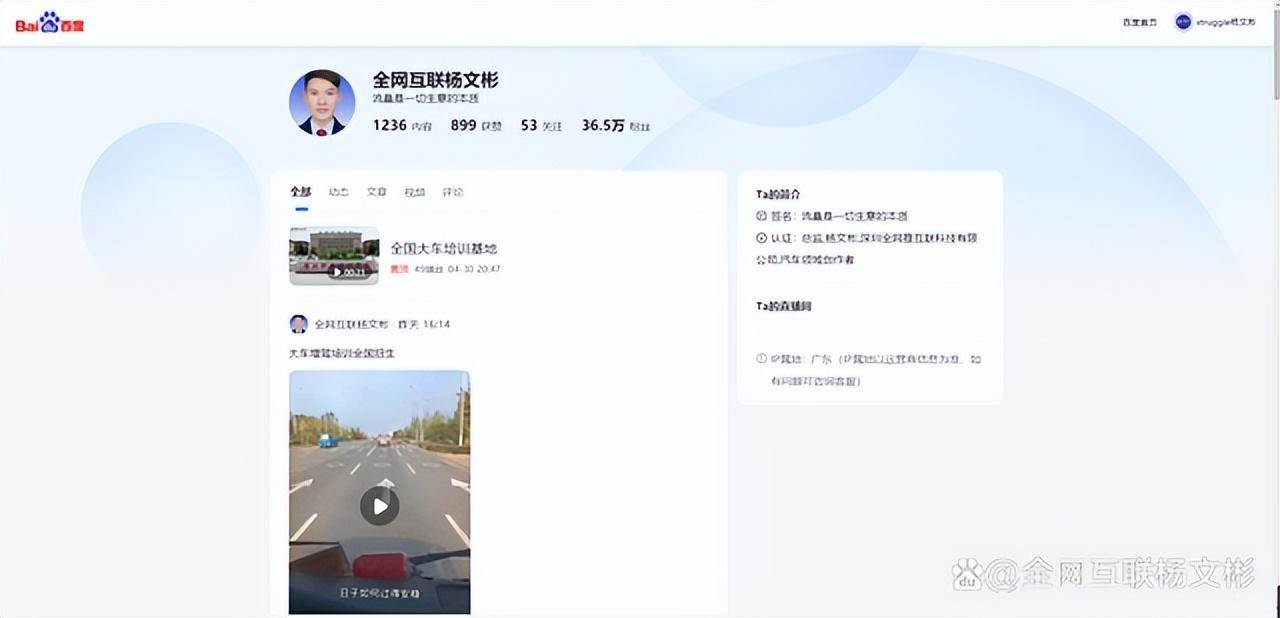The width and height of the screenshot is (1280, 618).
Task: Click the small user avatar in the header
Action: [x=1183, y=22]
